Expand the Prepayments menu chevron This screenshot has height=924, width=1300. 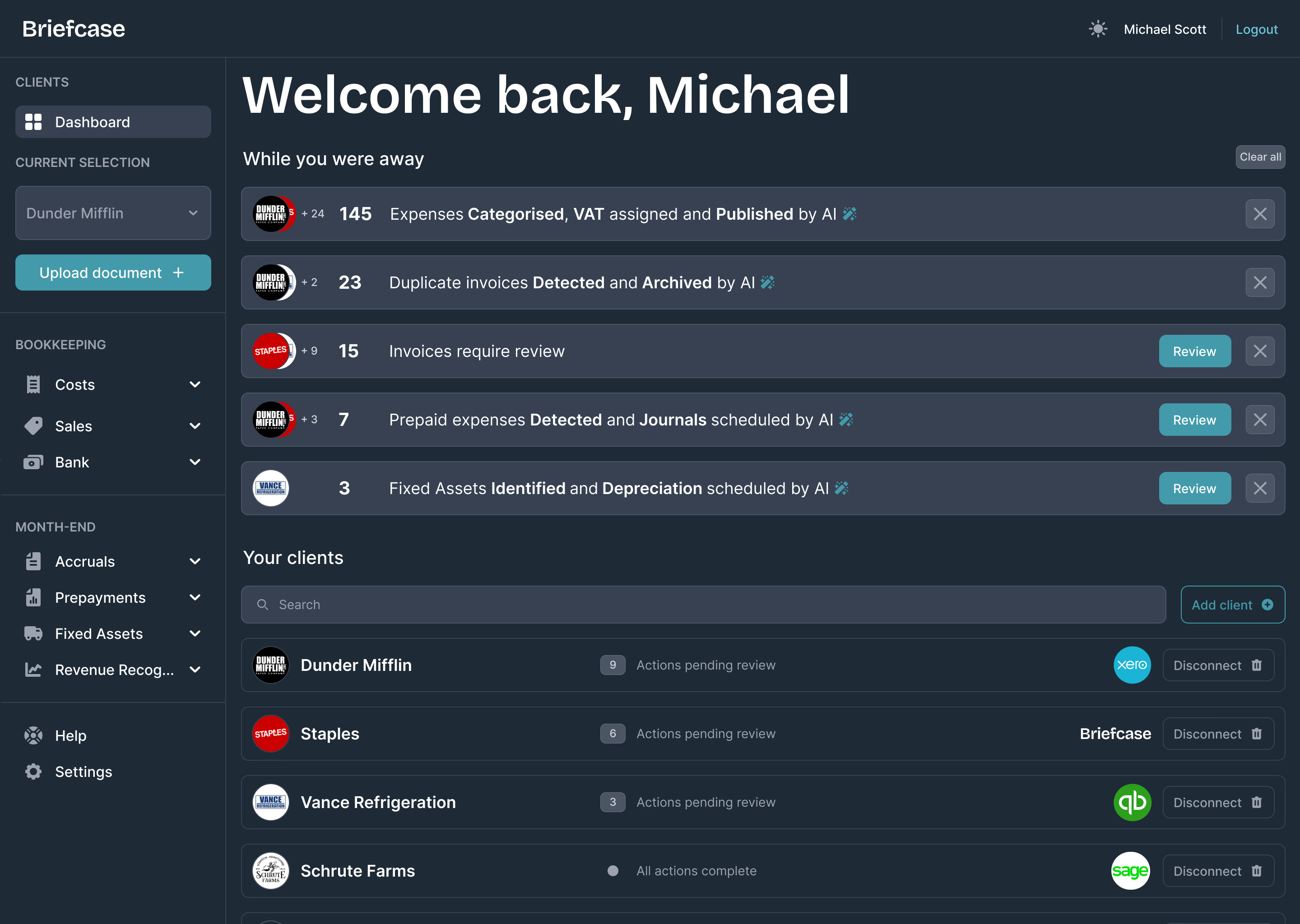195,597
